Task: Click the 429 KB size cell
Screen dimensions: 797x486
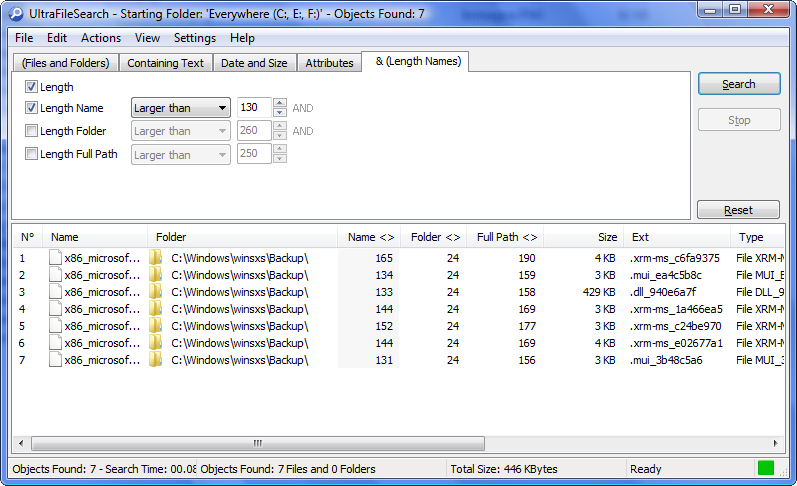Action: coord(599,292)
